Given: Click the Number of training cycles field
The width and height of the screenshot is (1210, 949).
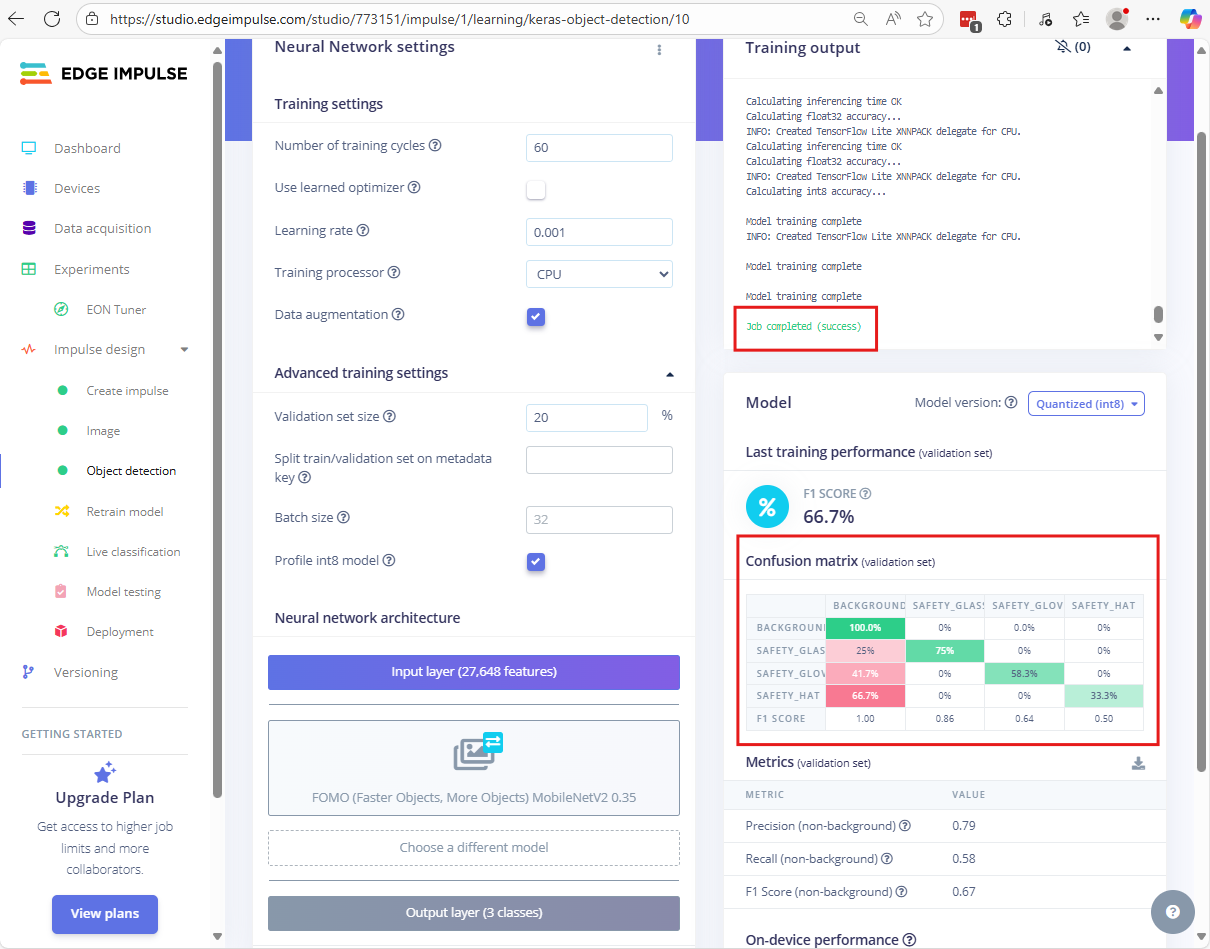Looking at the screenshot, I should point(599,148).
